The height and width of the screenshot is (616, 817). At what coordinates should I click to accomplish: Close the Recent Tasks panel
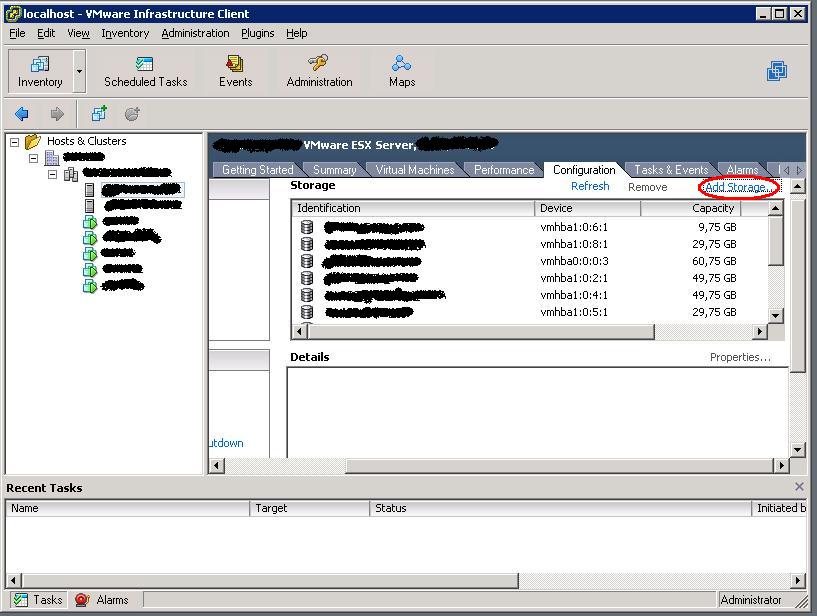click(x=799, y=487)
